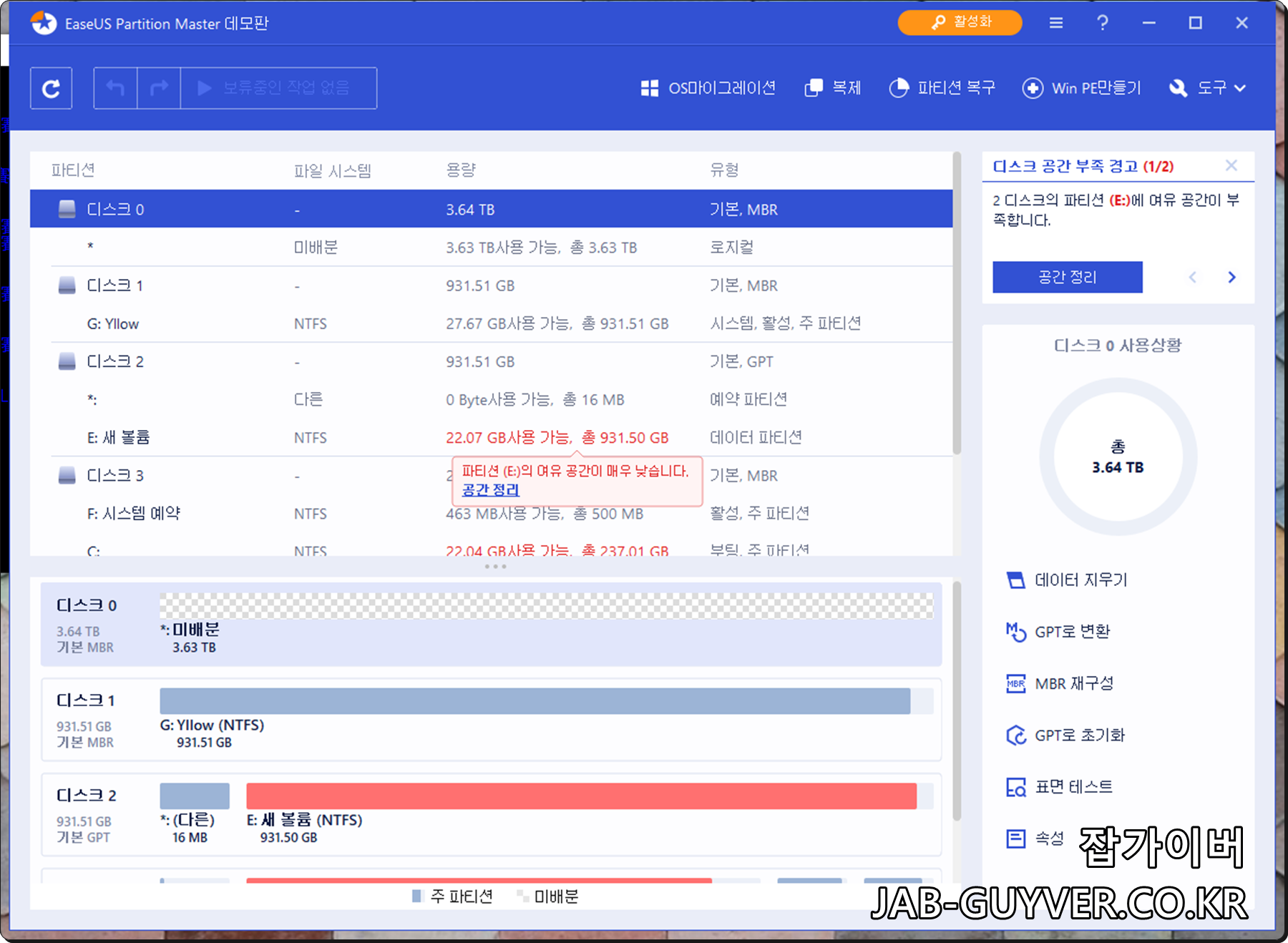The width and height of the screenshot is (1288, 943).
Task: Select the F: 시스템 예약 partition row
Action: point(491,513)
